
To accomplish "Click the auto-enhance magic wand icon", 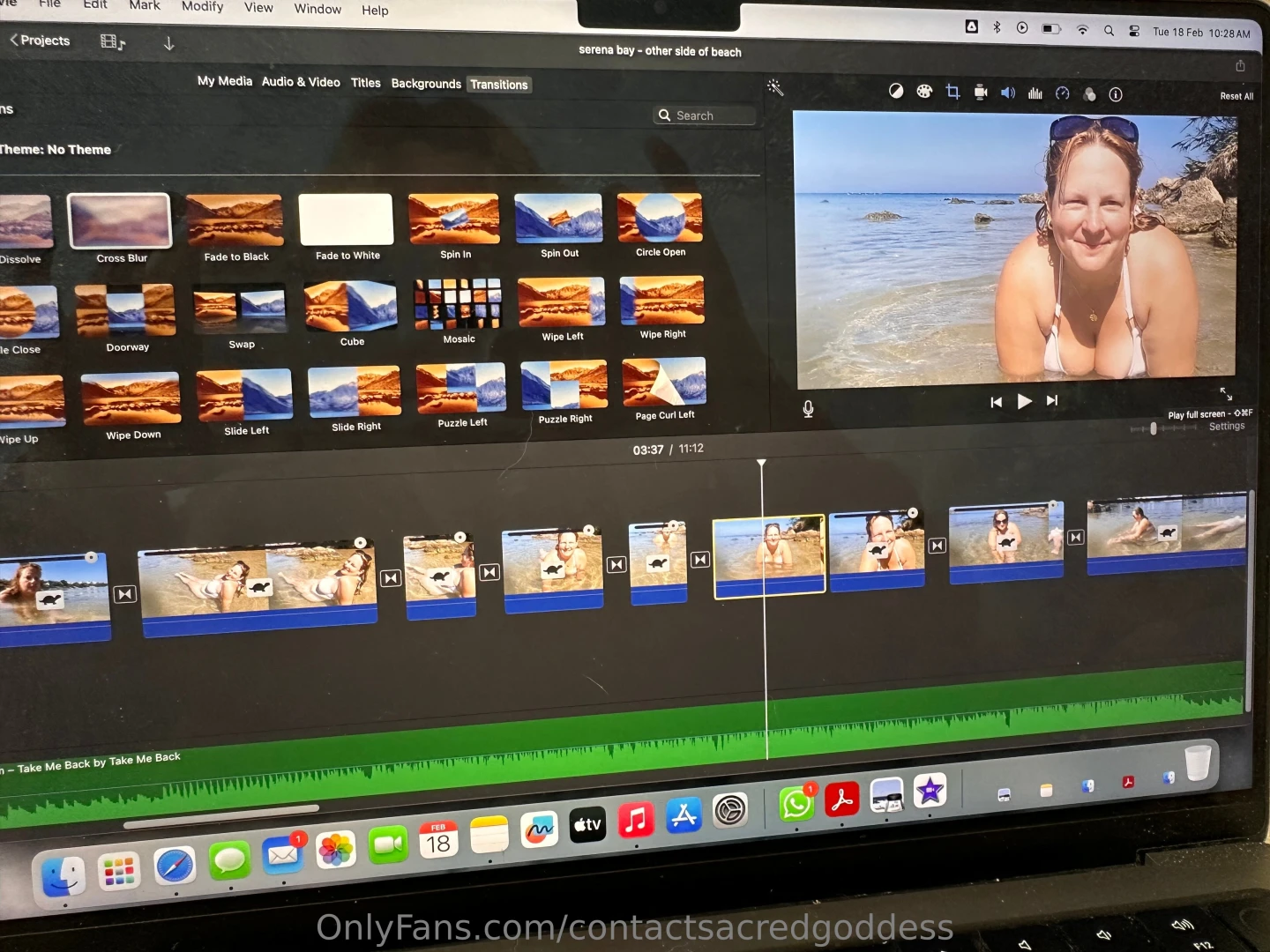I will [x=775, y=87].
